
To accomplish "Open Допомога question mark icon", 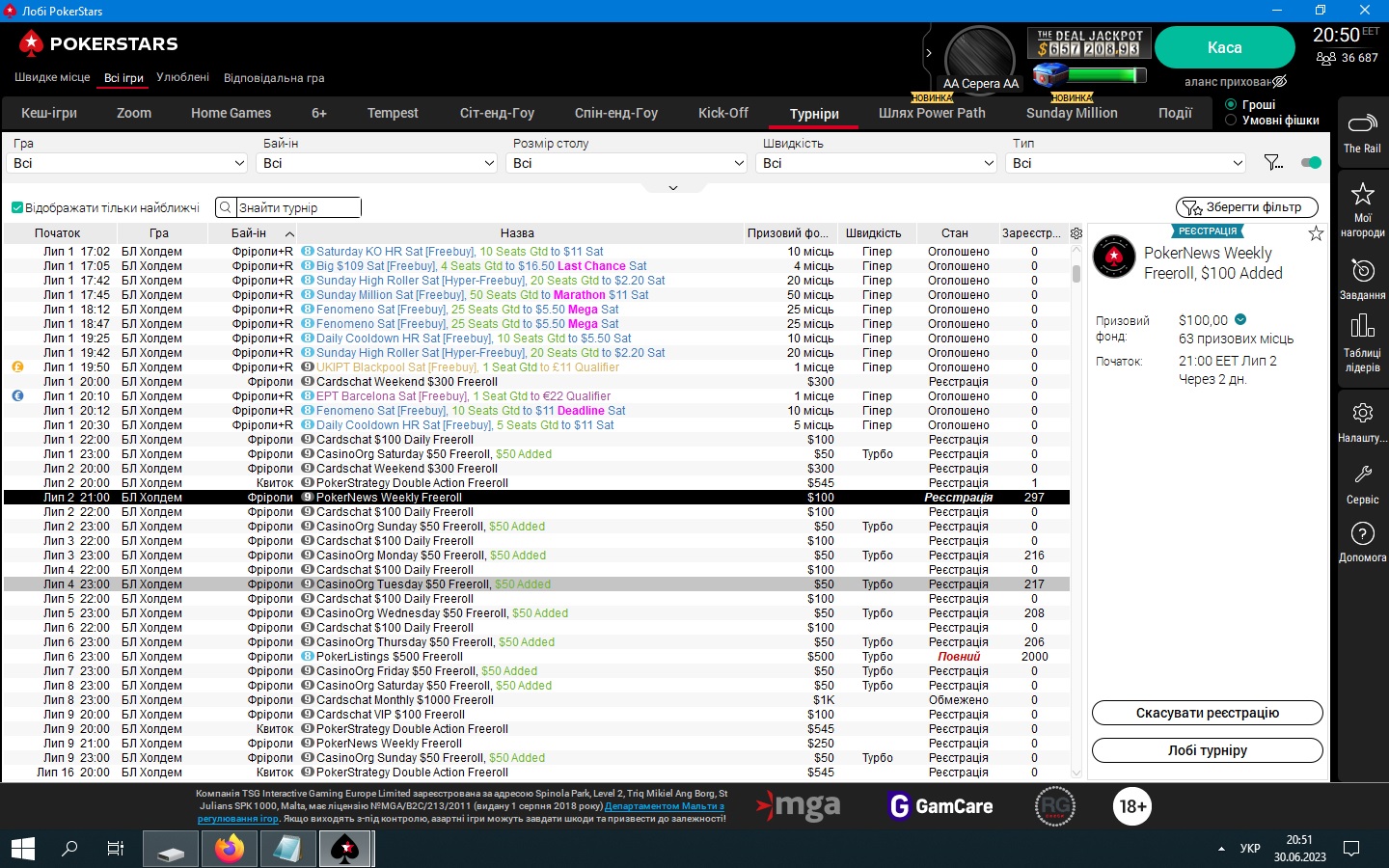I will (1362, 533).
